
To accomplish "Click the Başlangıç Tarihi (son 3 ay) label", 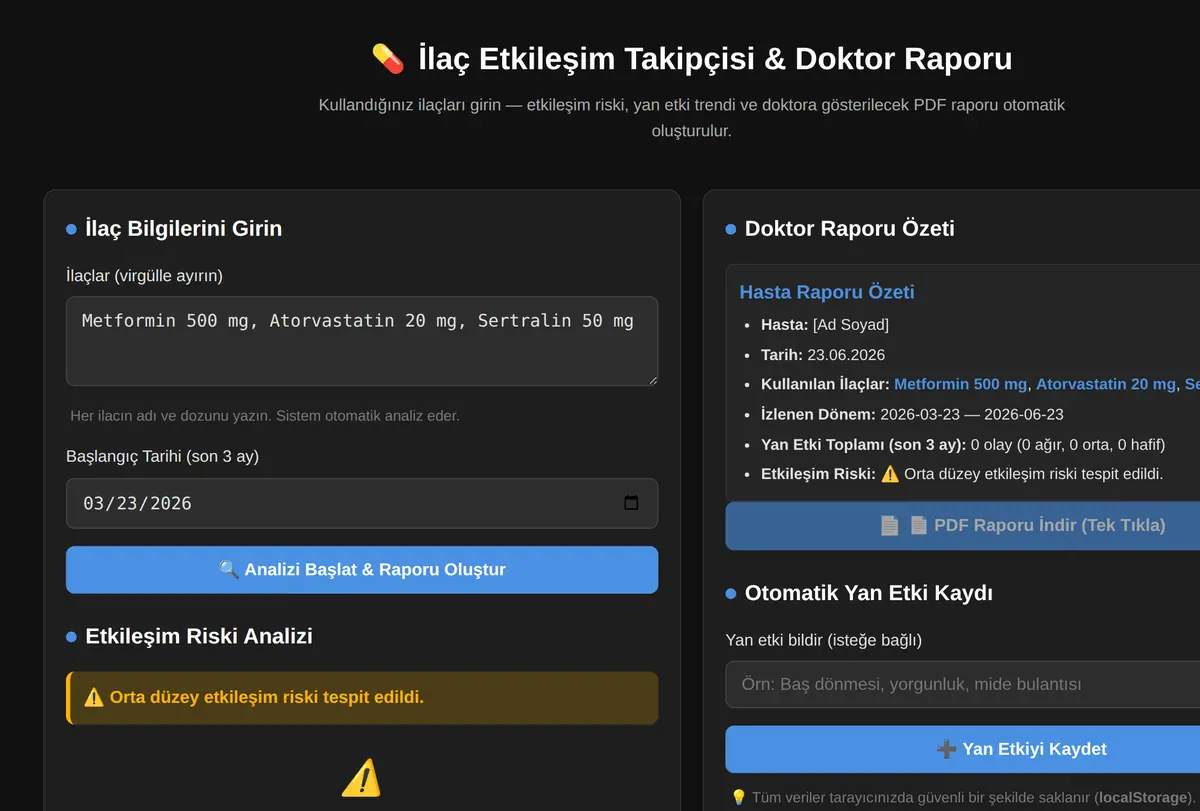I will (162, 456).
